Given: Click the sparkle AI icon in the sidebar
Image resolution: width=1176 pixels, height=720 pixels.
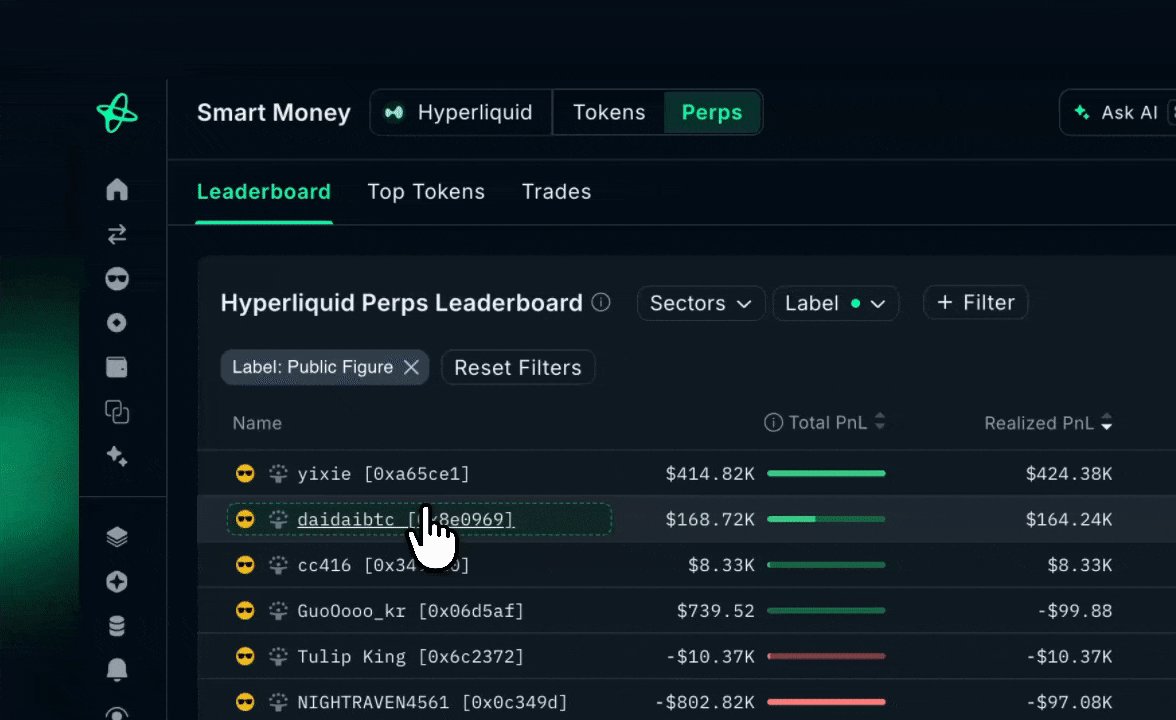Looking at the screenshot, I should (x=117, y=456).
